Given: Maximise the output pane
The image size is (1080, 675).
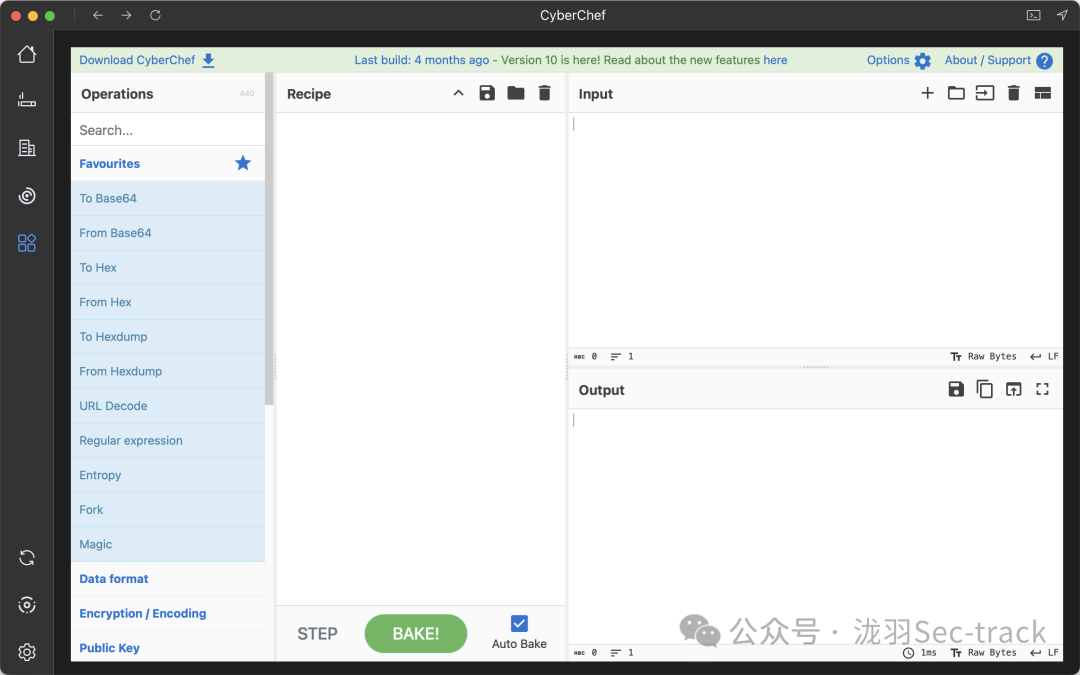Looking at the screenshot, I should (x=1043, y=389).
